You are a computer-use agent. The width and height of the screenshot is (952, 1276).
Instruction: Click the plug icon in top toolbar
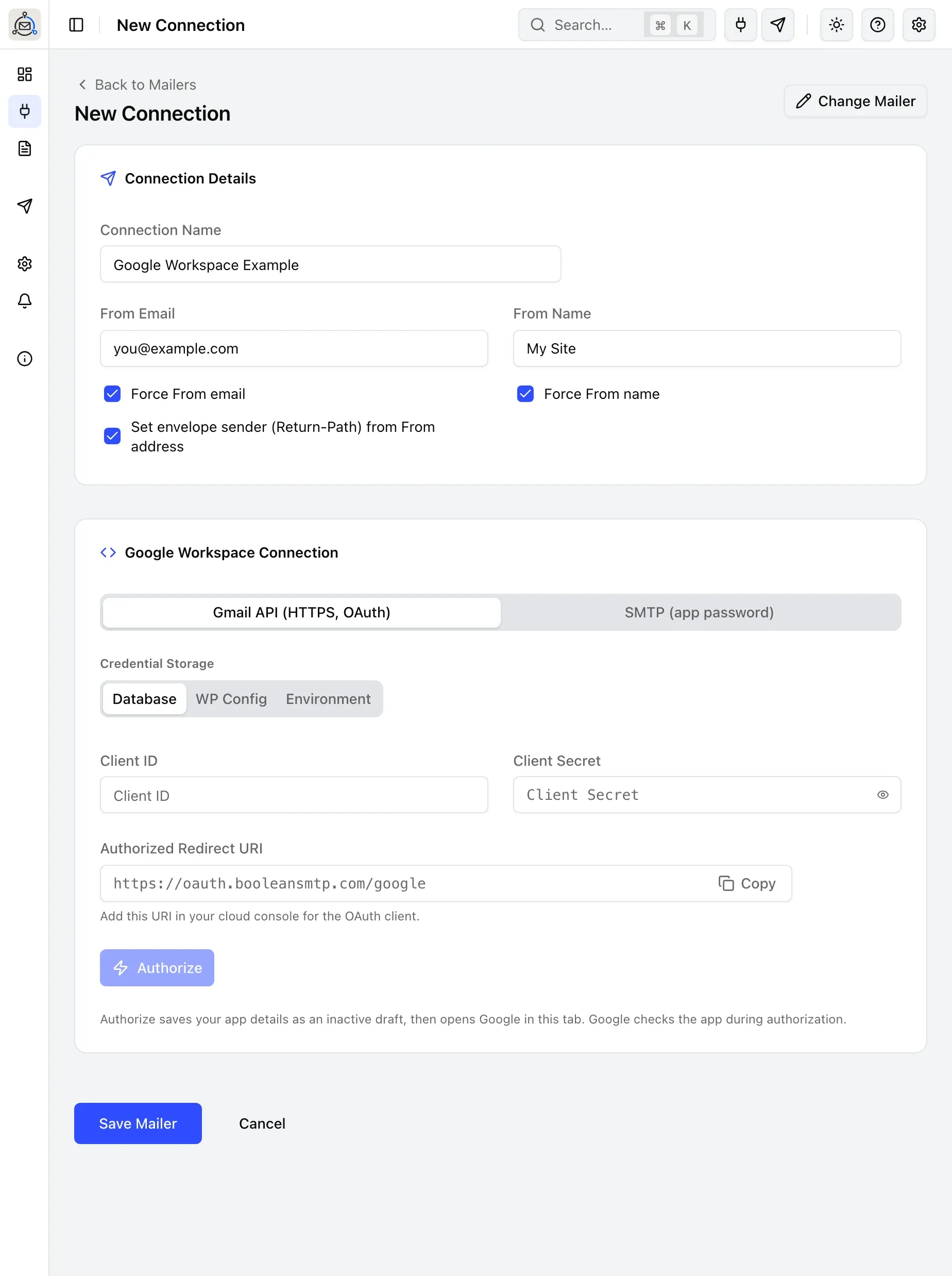pyautogui.click(x=740, y=25)
